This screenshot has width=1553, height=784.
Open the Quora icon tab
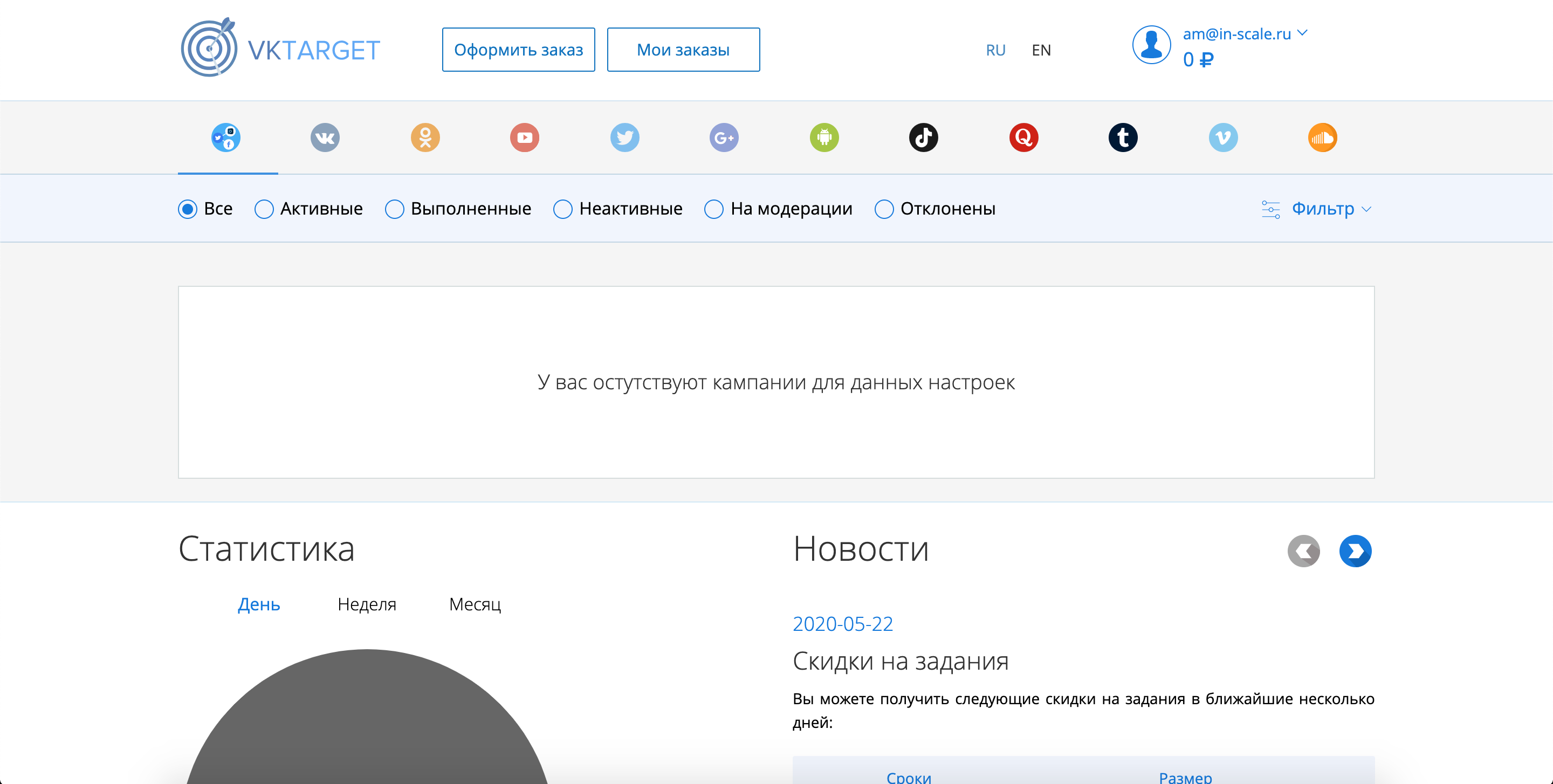click(x=1023, y=138)
